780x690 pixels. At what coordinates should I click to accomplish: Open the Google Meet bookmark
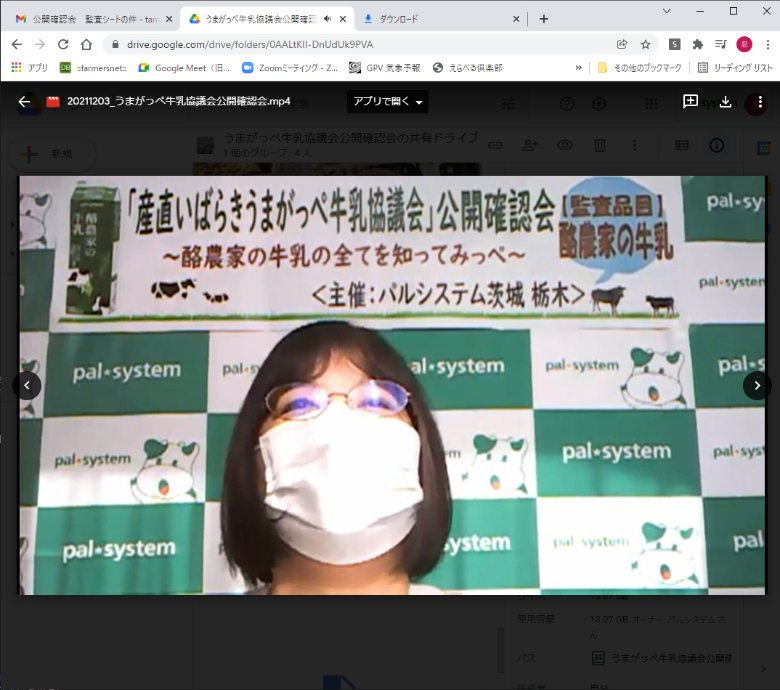pos(184,68)
